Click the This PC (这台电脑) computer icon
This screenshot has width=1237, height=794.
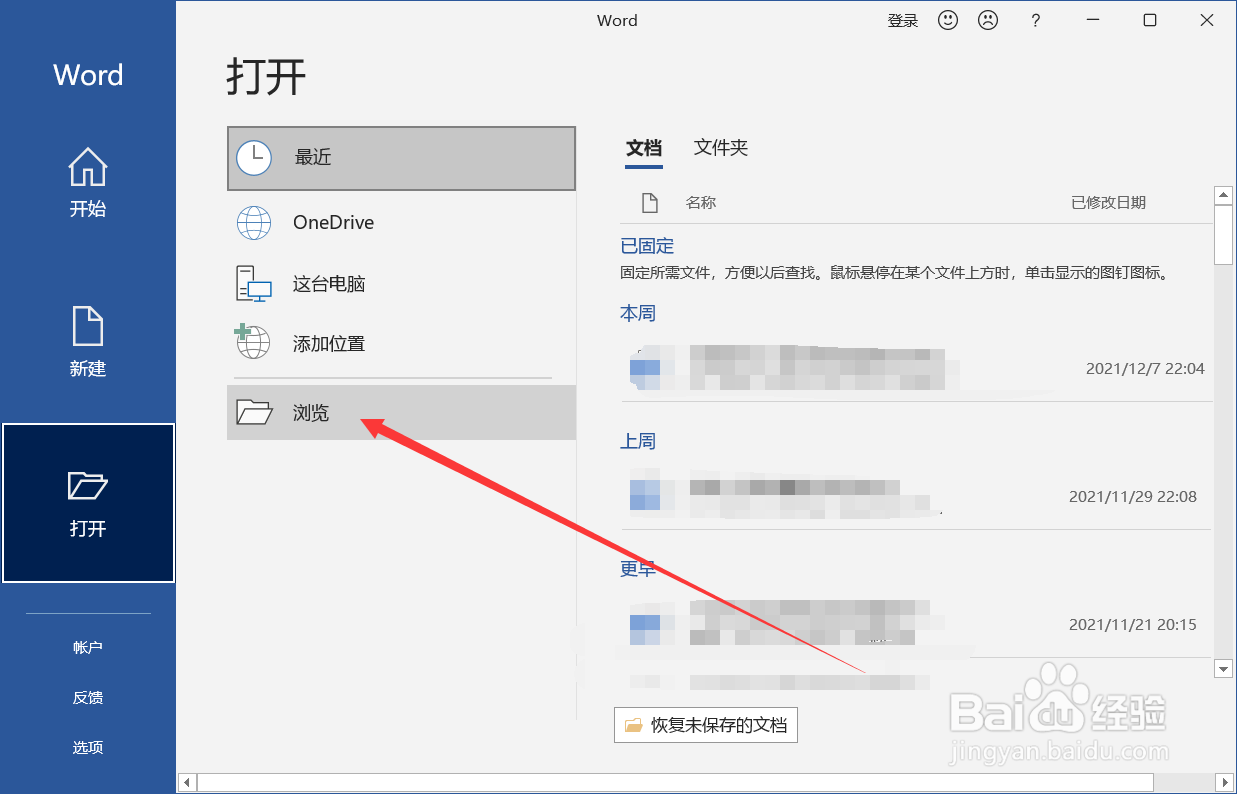253,282
